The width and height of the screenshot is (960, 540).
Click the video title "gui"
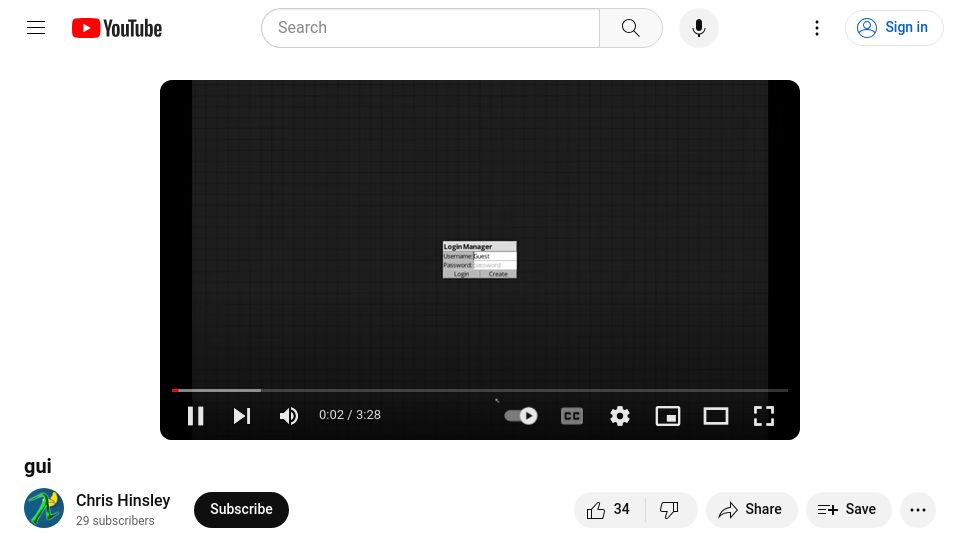point(38,467)
